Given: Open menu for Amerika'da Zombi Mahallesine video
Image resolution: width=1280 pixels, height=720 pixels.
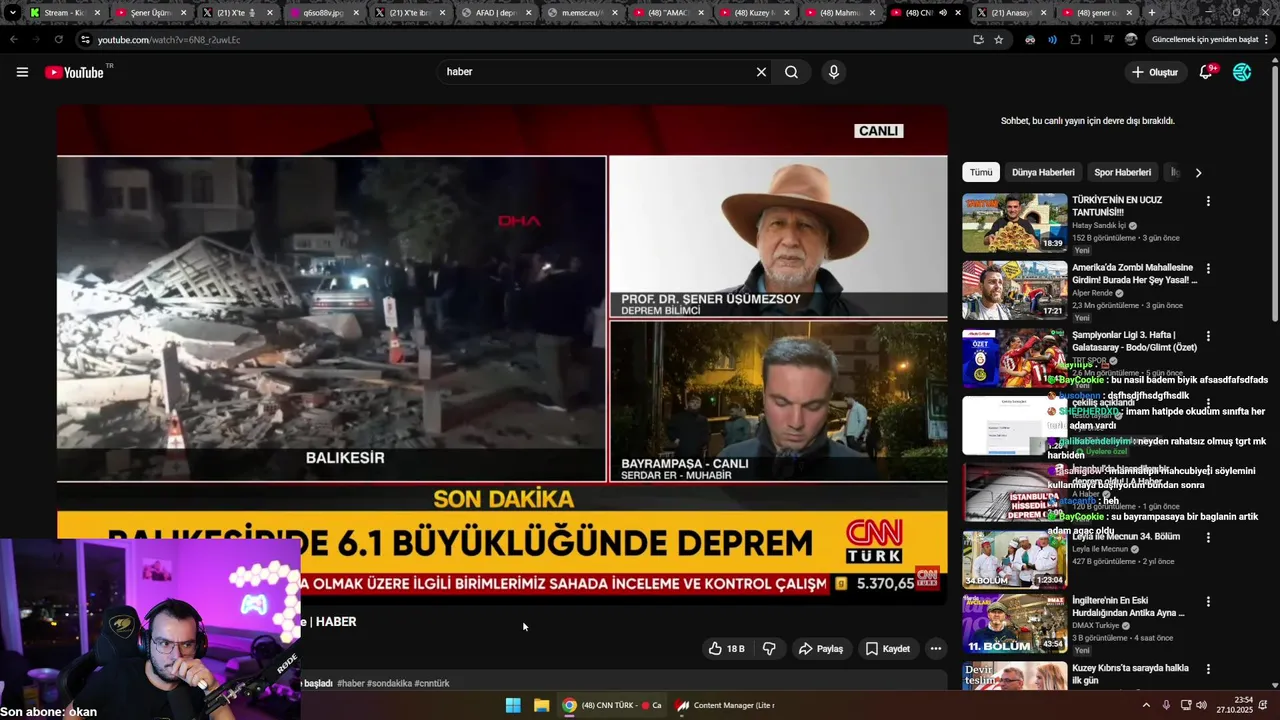Looking at the screenshot, I should click(1208, 269).
